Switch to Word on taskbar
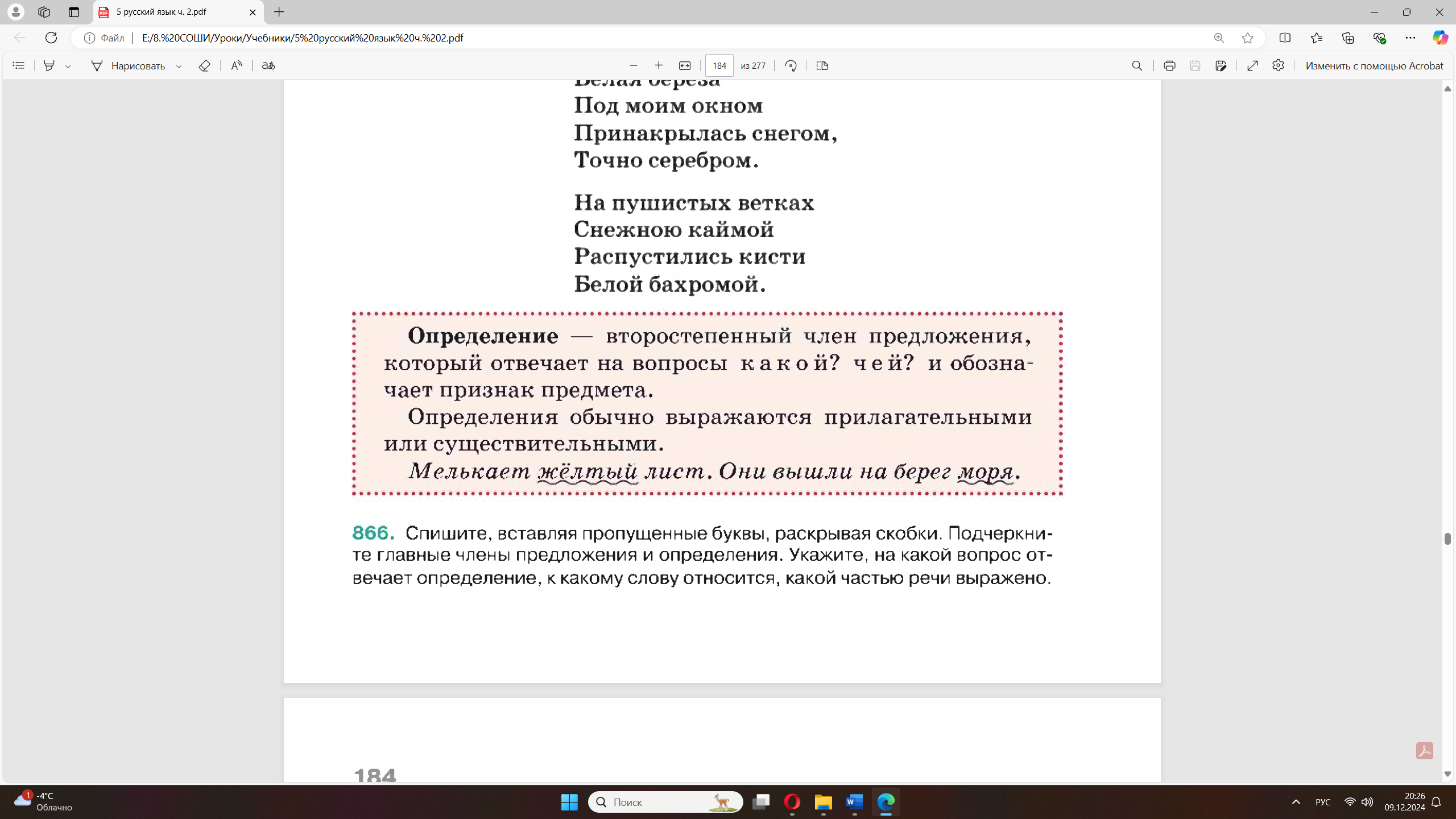 coord(855,802)
